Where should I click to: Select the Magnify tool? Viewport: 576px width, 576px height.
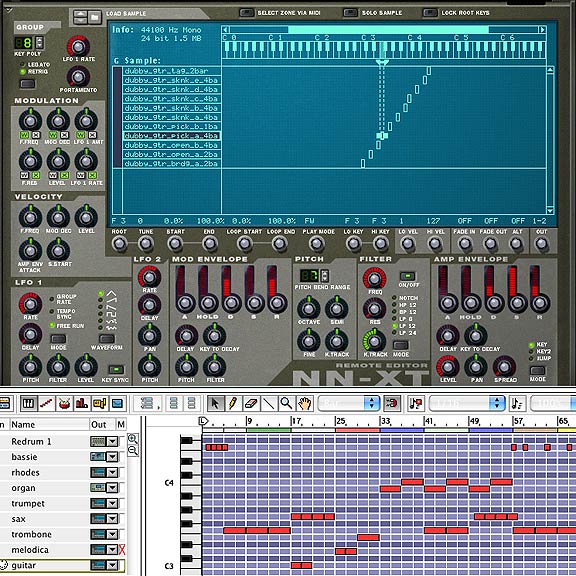pos(286,404)
